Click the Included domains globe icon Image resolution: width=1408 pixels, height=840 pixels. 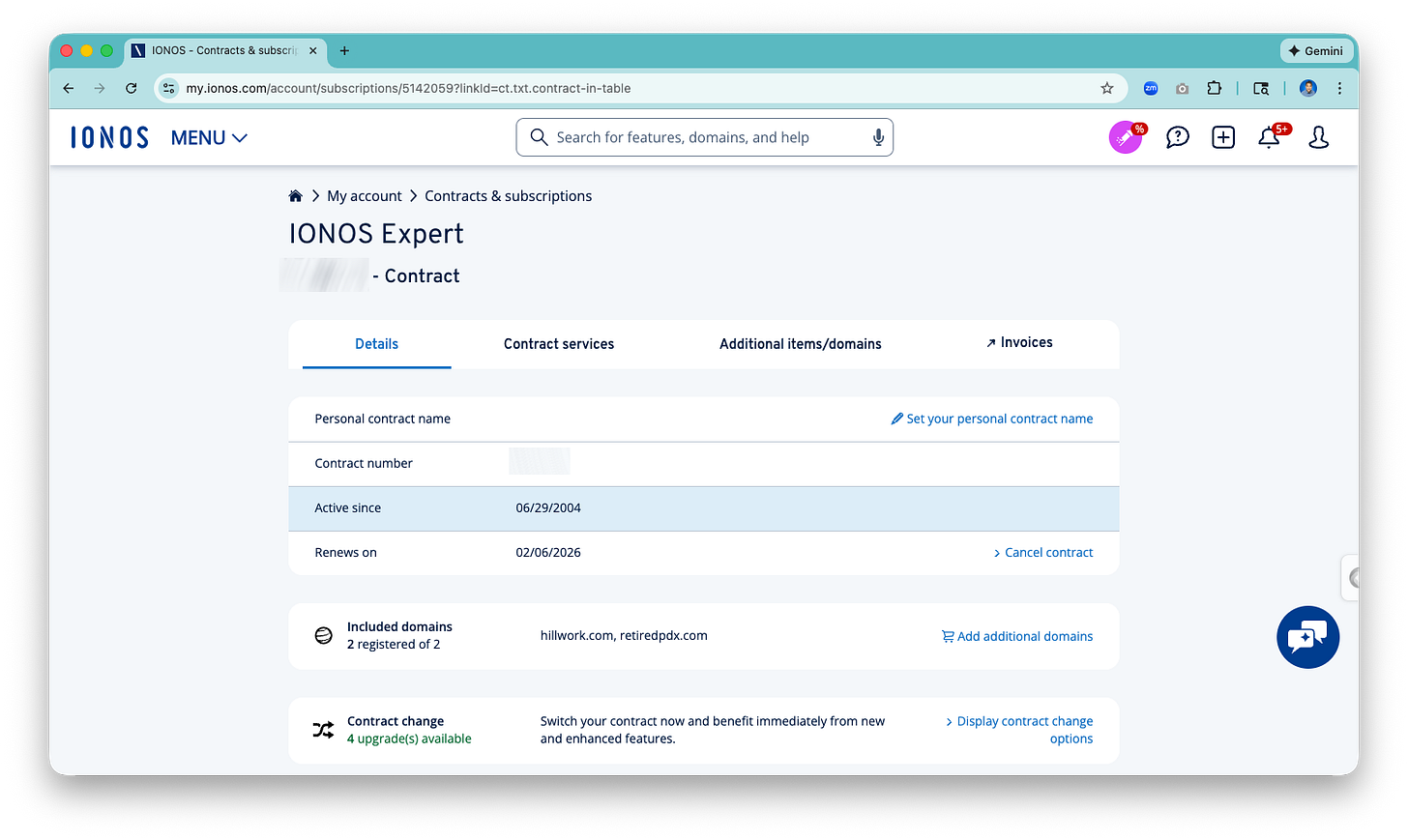pos(324,636)
